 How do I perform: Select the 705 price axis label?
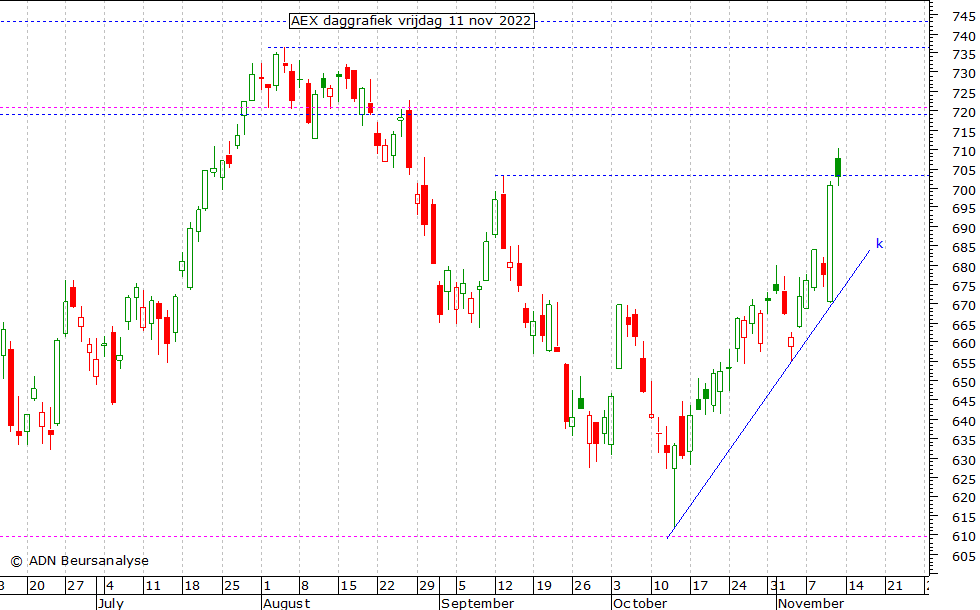coord(963,171)
